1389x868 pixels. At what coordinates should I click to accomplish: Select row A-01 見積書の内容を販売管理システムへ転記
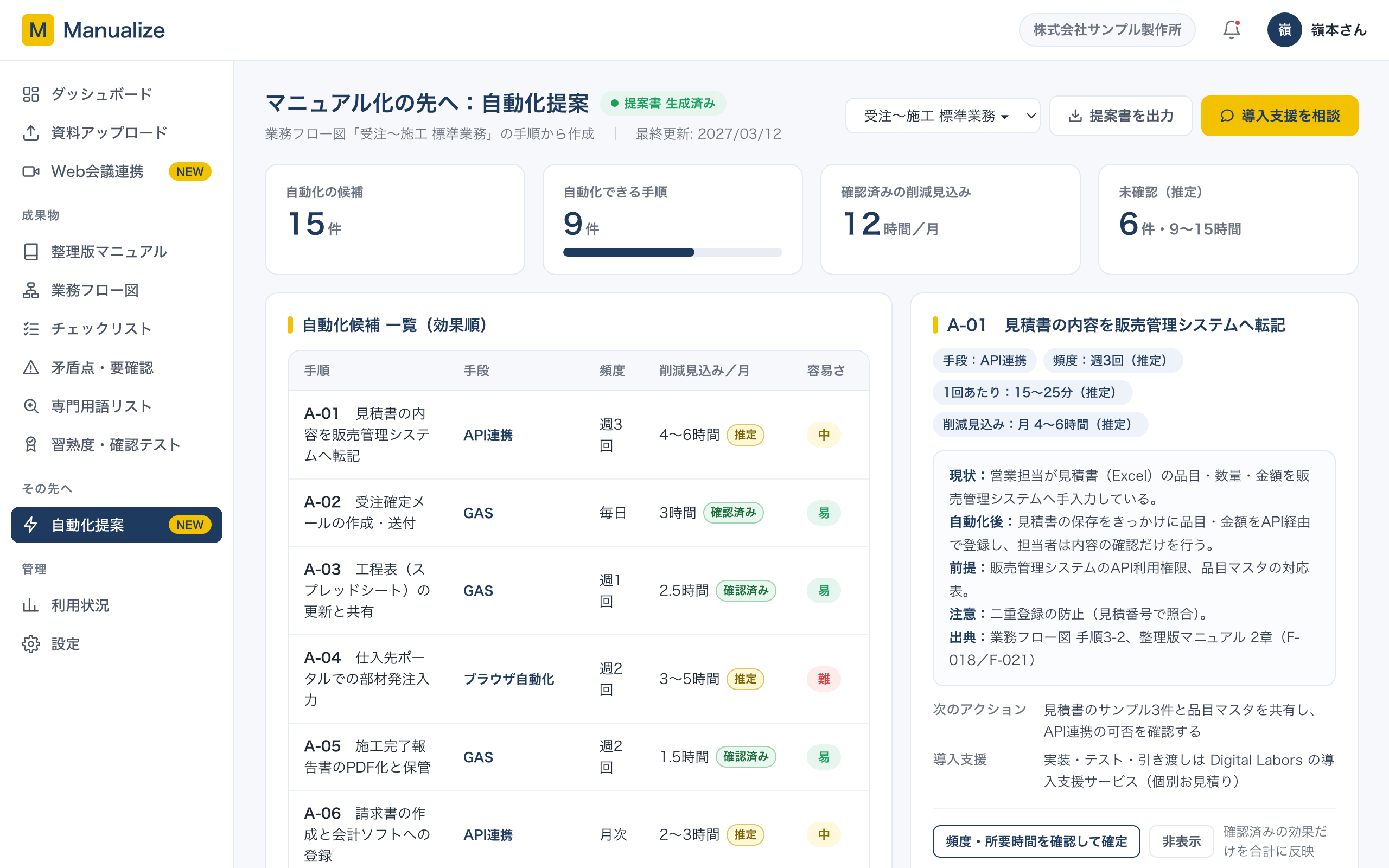pos(578,435)
